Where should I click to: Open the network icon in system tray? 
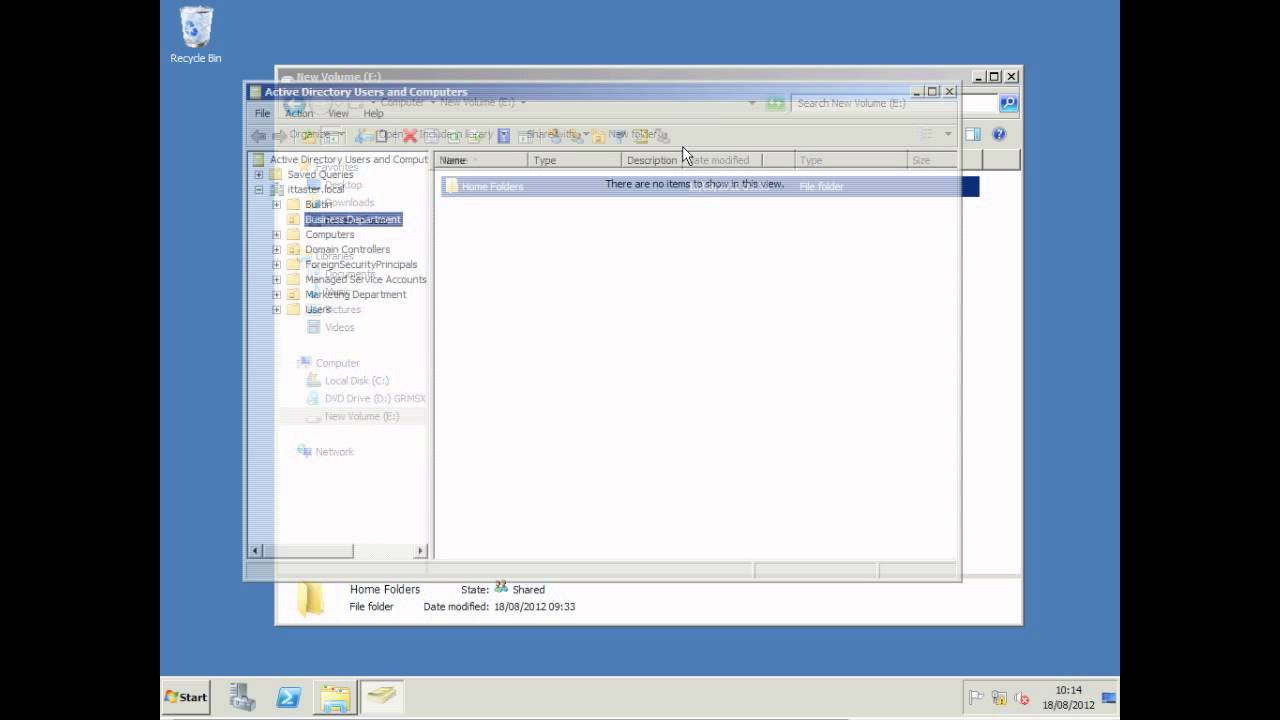(x=999, y=698)
